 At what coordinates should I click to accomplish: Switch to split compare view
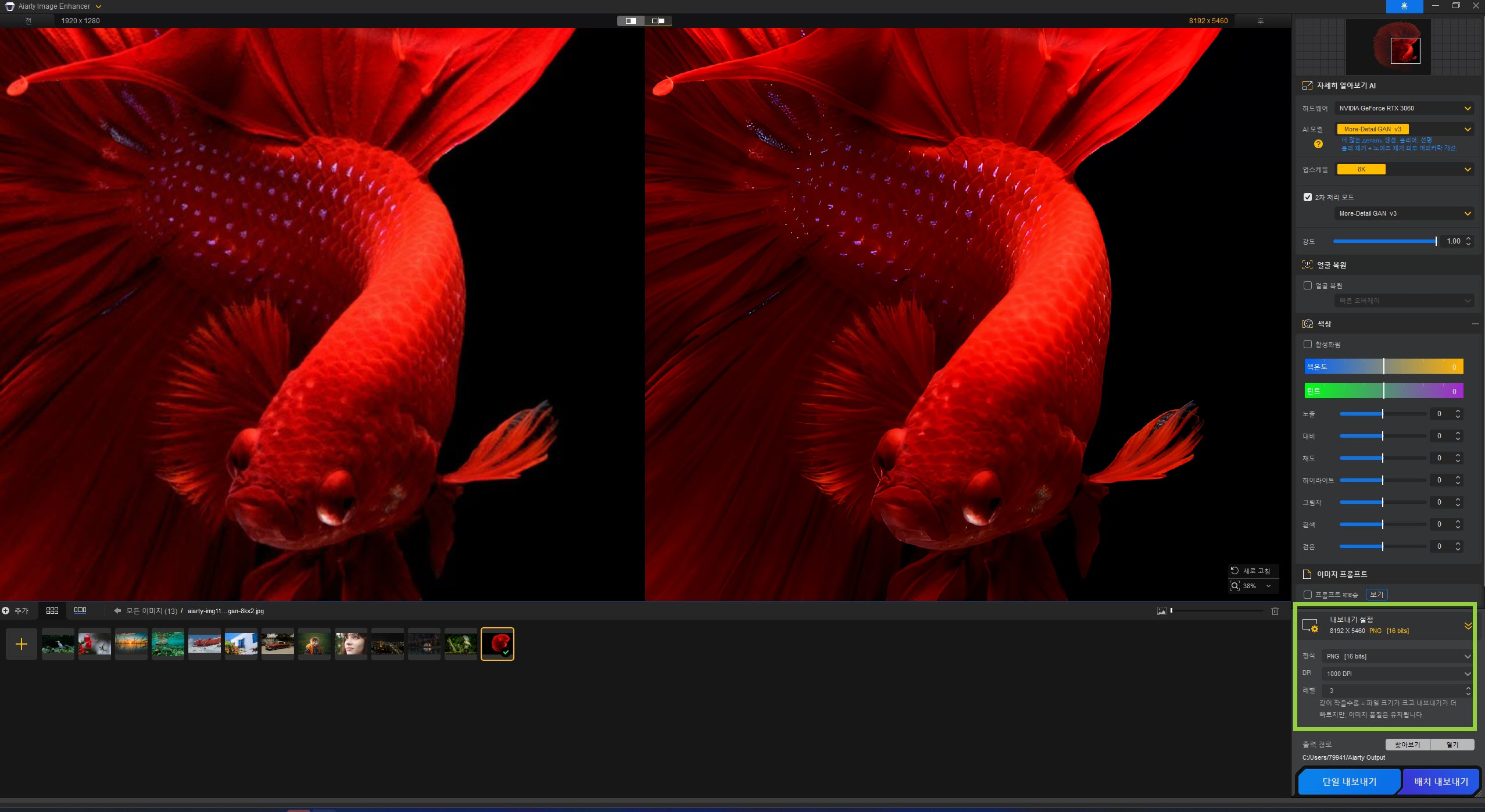click(658, 21)
